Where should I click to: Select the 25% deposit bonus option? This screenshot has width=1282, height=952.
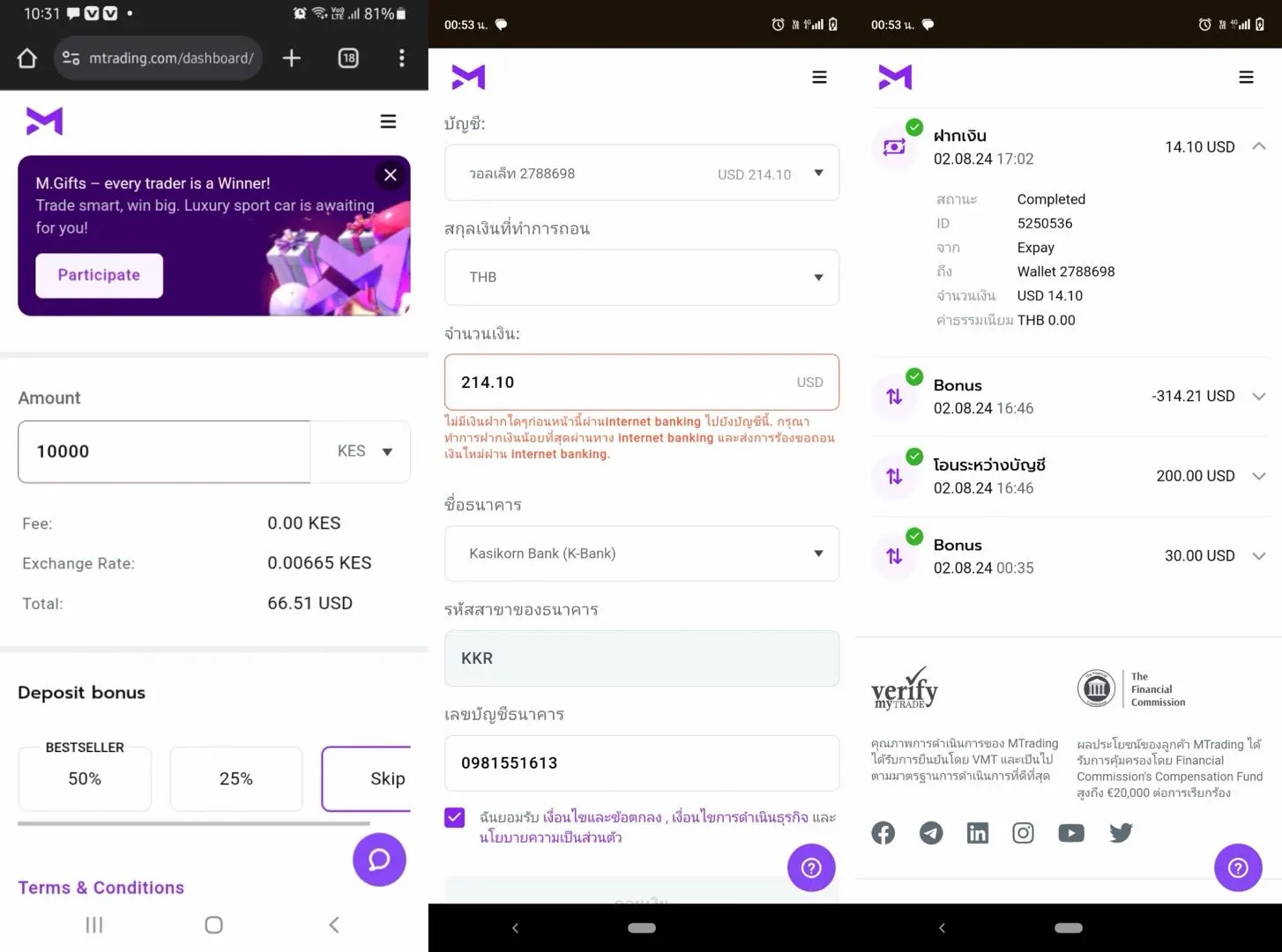click(236, 778)
